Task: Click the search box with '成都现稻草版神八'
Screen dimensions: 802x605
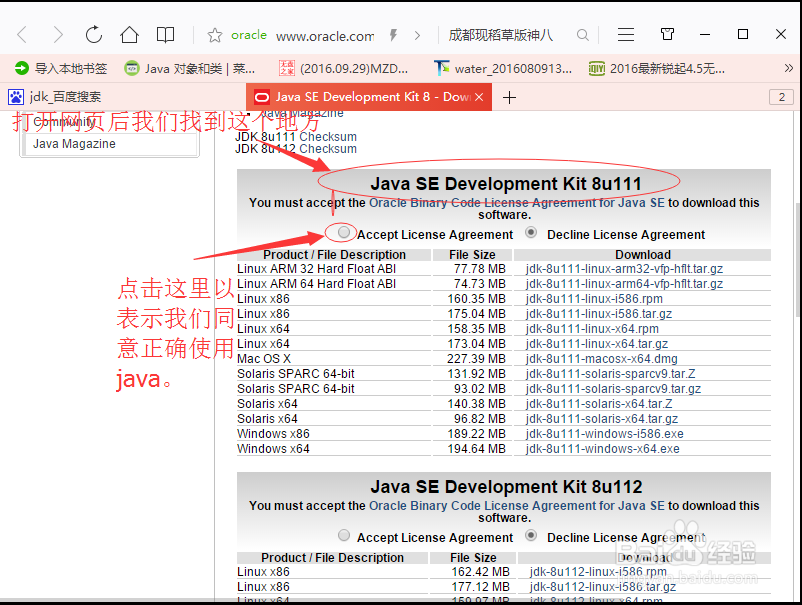Action: (x=500, y=35)
